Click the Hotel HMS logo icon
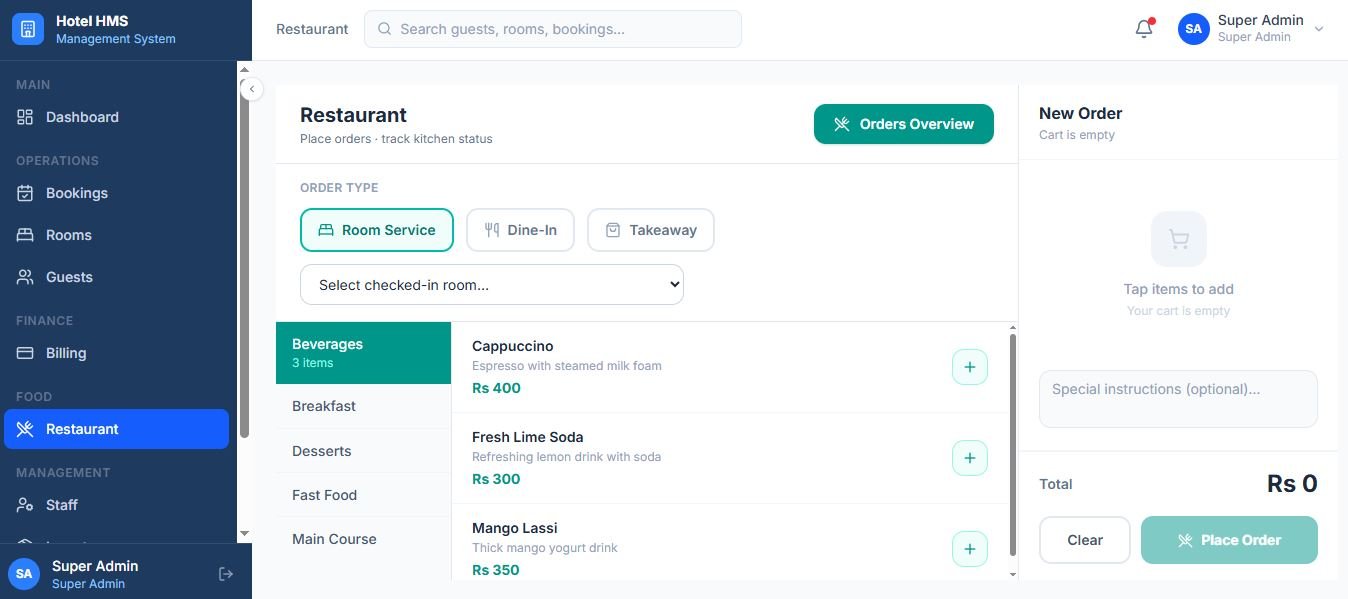Screen dimensions: 1348x599 coord(28,29)
